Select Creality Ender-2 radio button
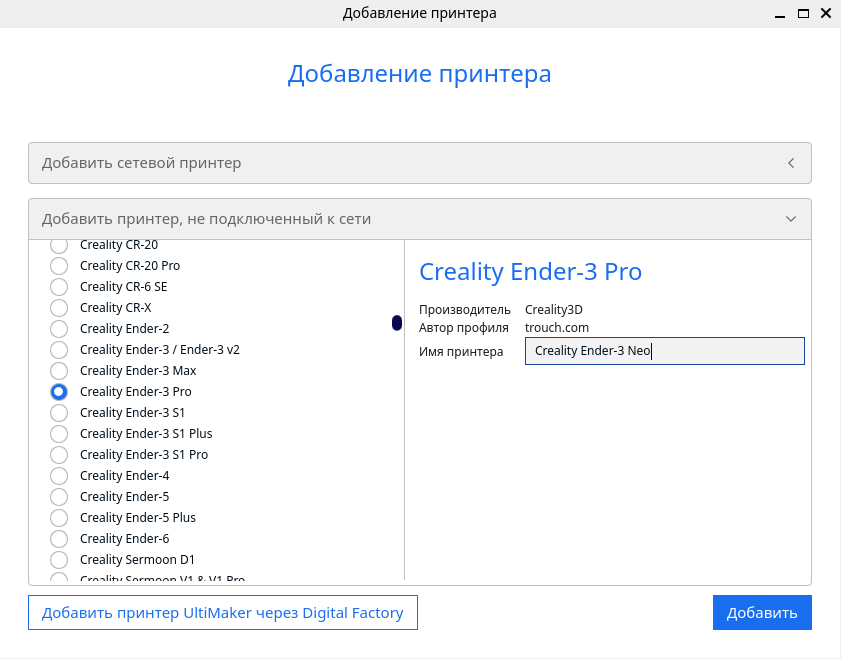The width and height of the screenshot is (841, 659). click(x=59, y=329)
